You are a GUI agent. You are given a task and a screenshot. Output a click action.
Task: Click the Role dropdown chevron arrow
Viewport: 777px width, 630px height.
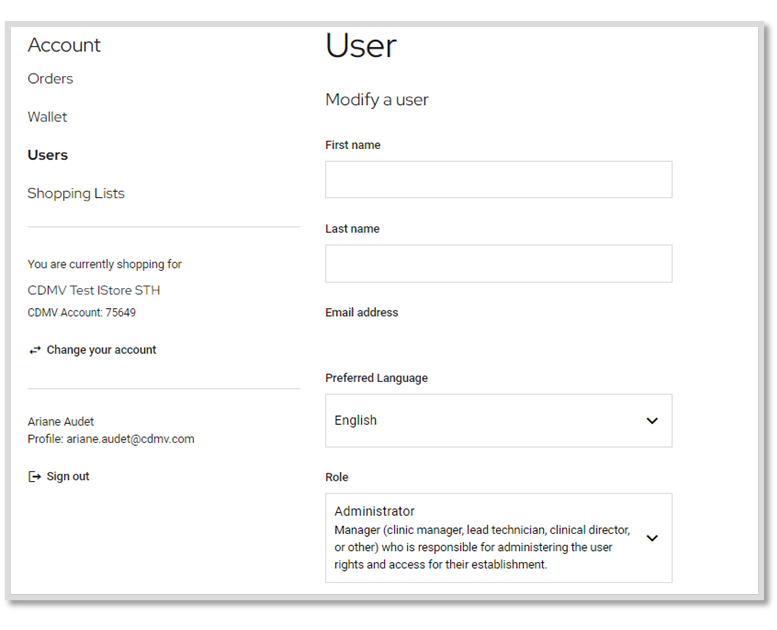pyautogui.click(x=652, y=538)
